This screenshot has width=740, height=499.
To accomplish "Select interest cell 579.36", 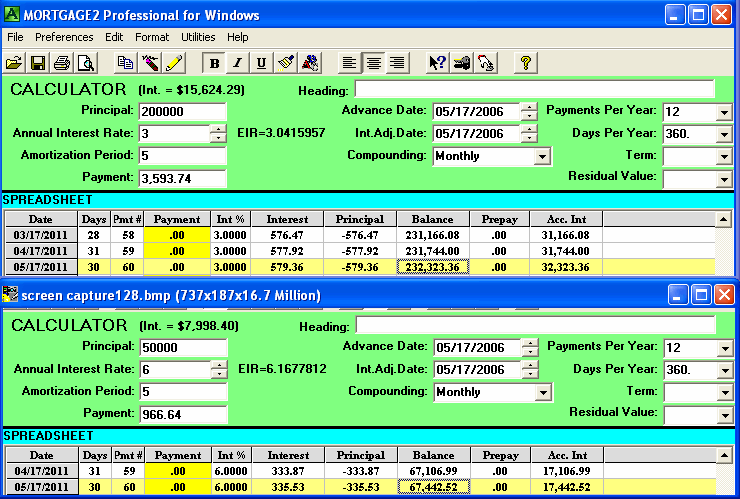I will click(x=287, y=267).
